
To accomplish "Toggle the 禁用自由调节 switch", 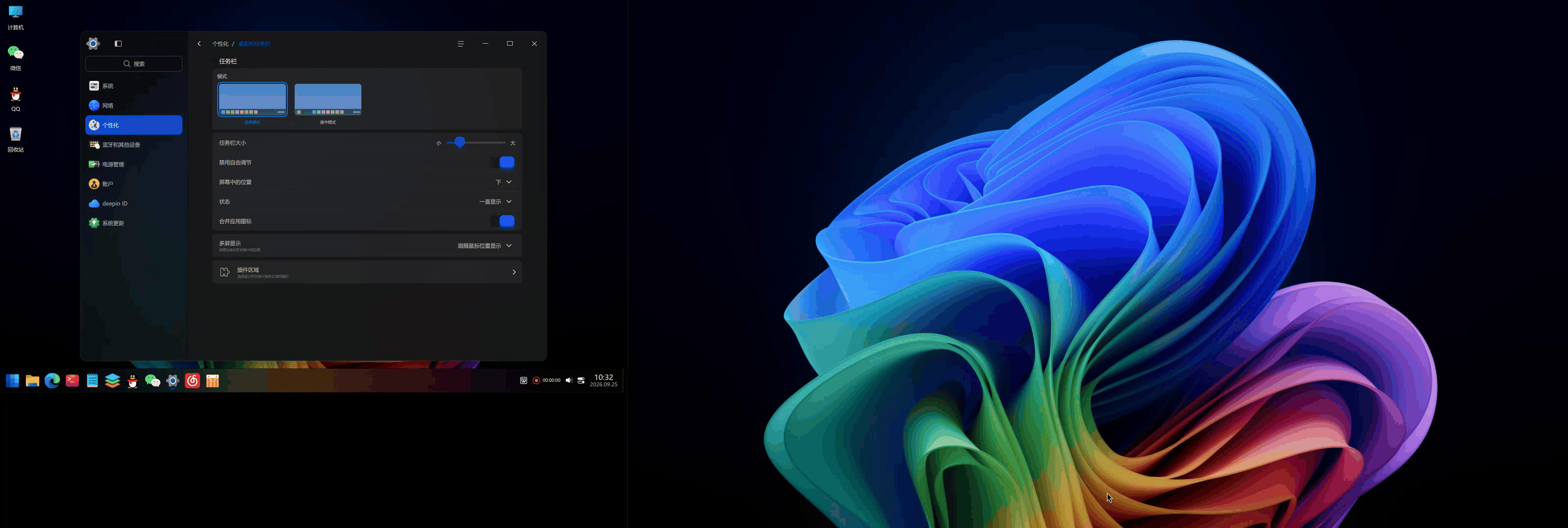I will pyautogui.click(x=503, y=162).
